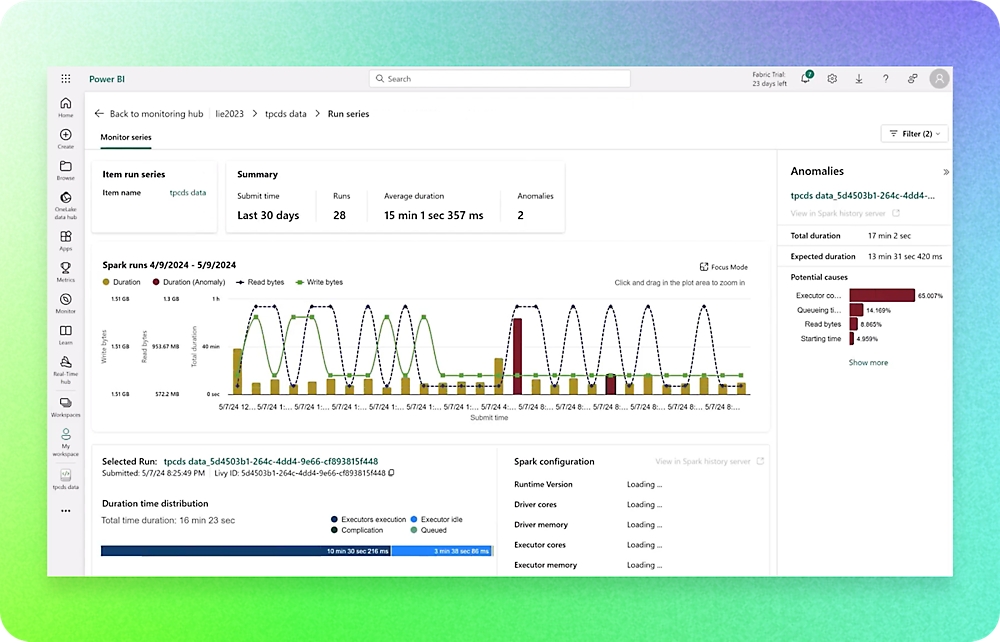The width and height of the screenshot is (1000, 642).
Task: Click the Search input field
Action: [x=499, y=78]
